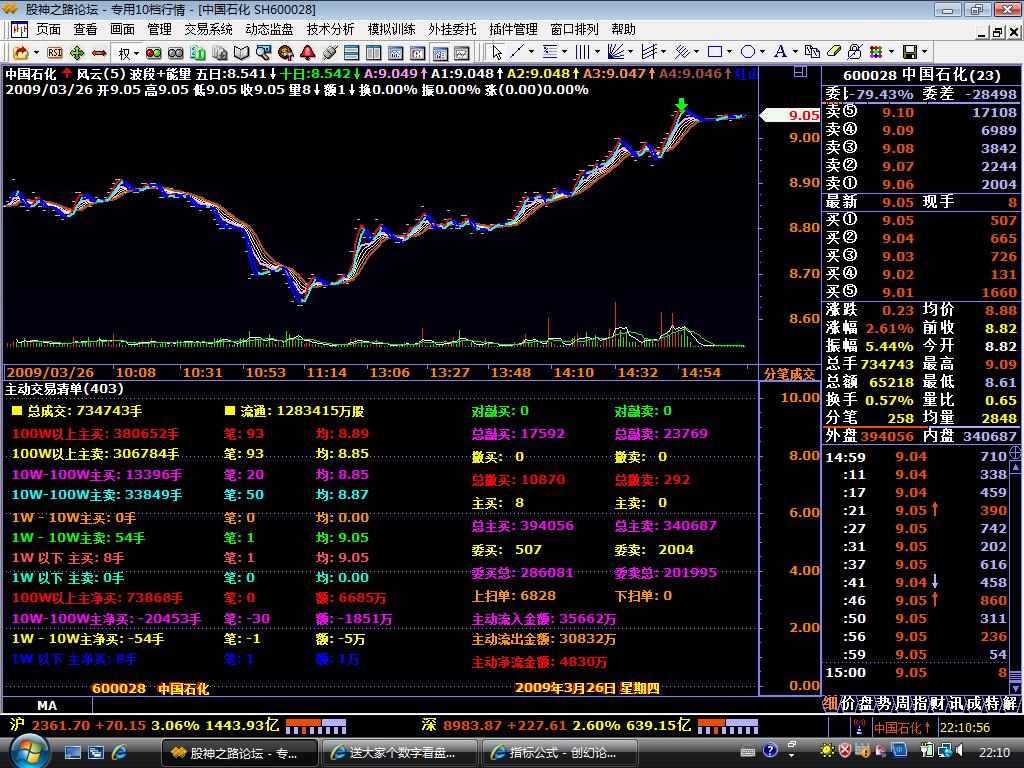
Task: Click the 分笔成交 button
Action: (x=790, y=374)
